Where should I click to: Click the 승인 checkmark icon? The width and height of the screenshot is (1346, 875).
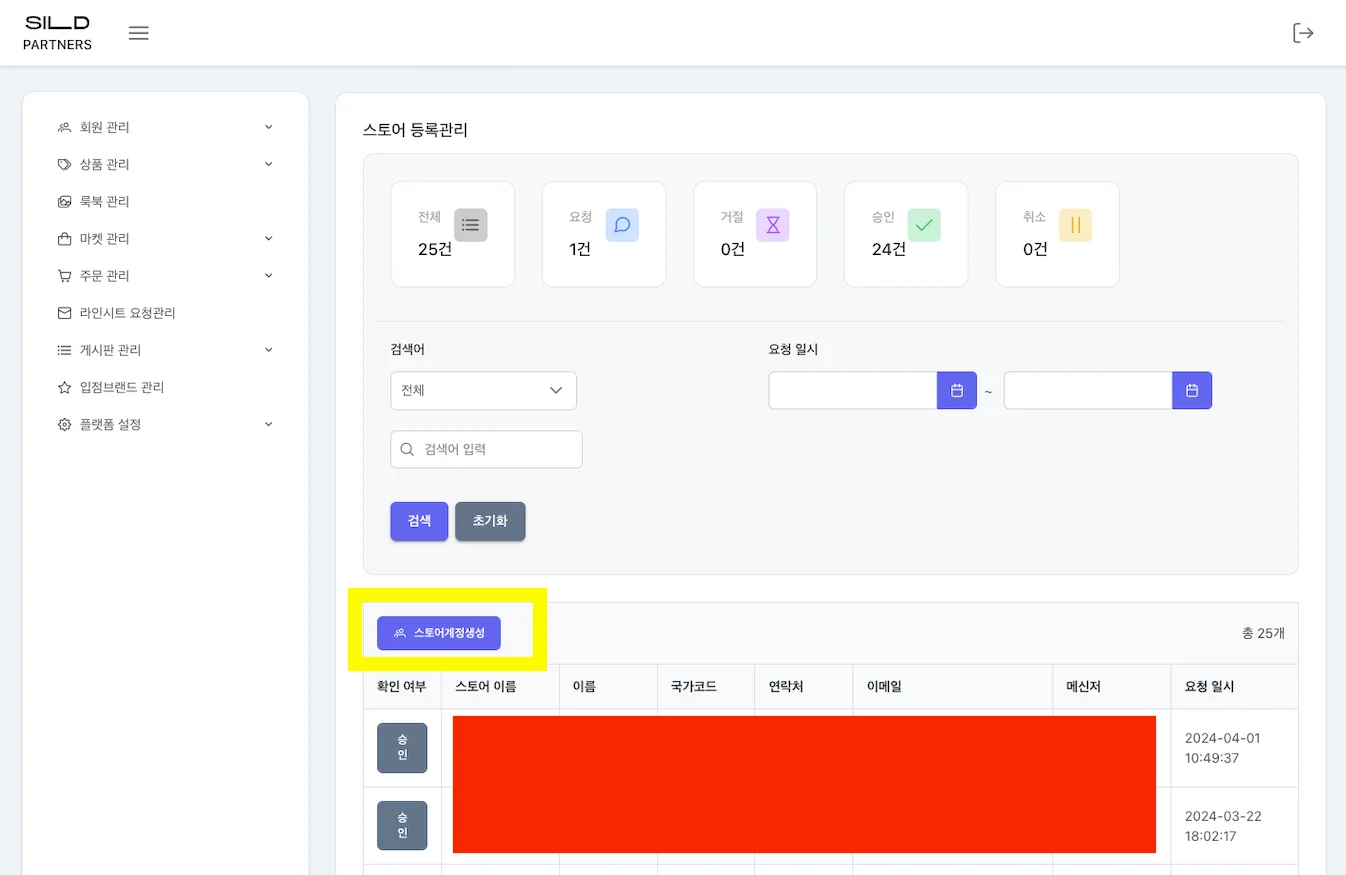pyautogui.click(x=924, y=225)
